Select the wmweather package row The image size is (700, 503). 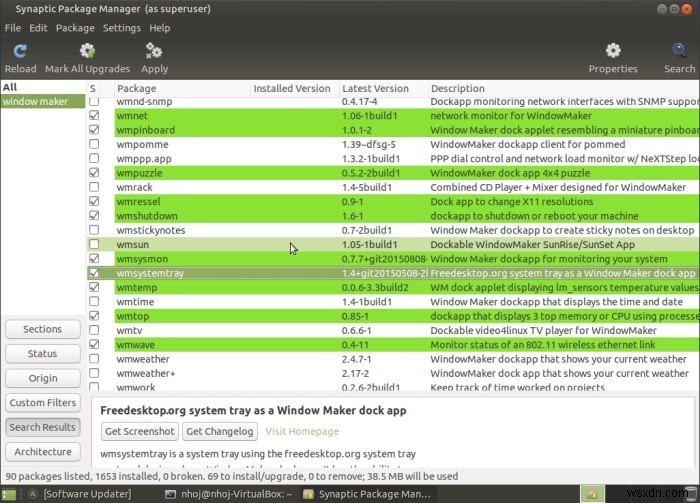click(x=393, y=359)
